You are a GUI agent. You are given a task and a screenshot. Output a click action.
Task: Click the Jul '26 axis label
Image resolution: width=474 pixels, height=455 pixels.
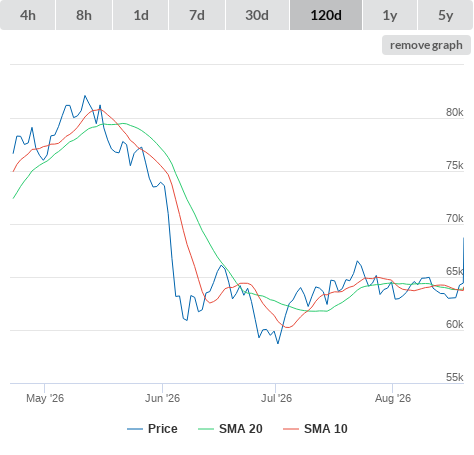pyautogui.click(x=276, y=398)
